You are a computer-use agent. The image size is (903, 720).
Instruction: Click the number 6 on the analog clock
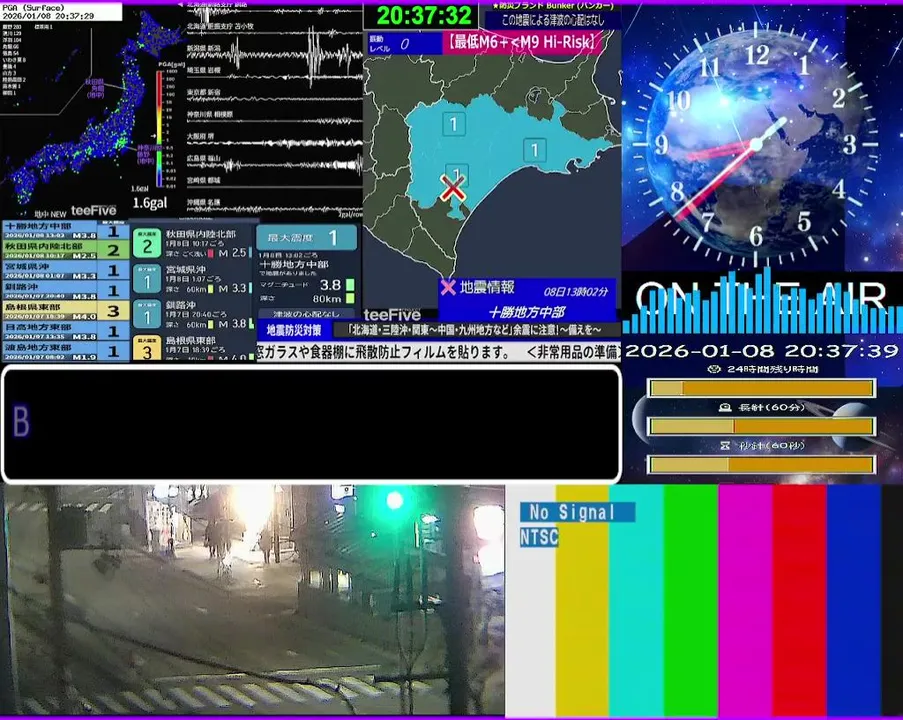point(756,236)
